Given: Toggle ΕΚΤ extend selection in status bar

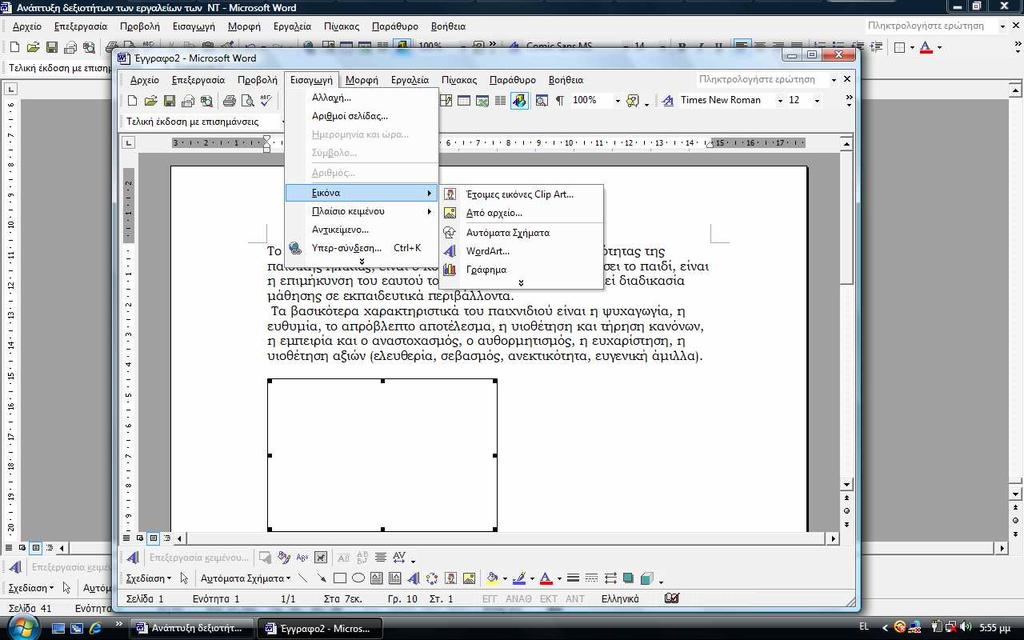Looking at the screenshot, I should tap(549, 598).
